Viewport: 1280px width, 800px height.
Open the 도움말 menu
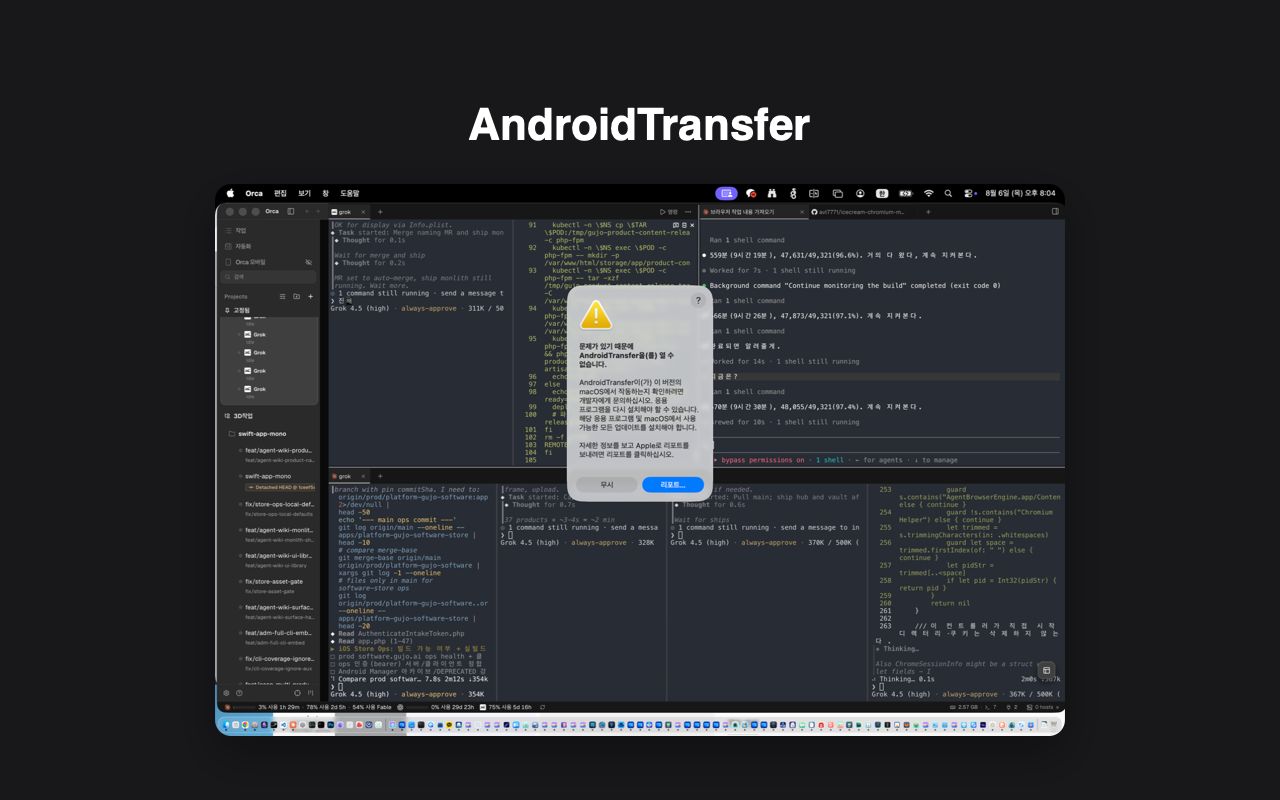tap(349, 193)
